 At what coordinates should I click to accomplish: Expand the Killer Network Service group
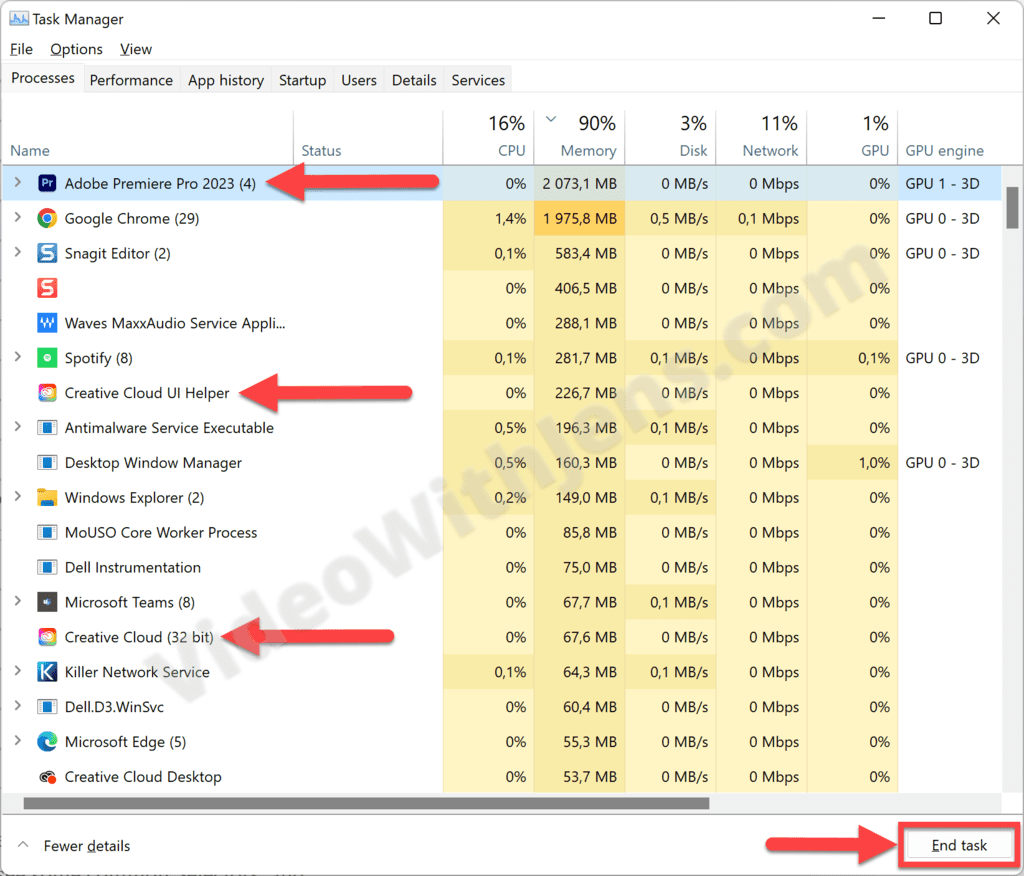coord(18,672)
